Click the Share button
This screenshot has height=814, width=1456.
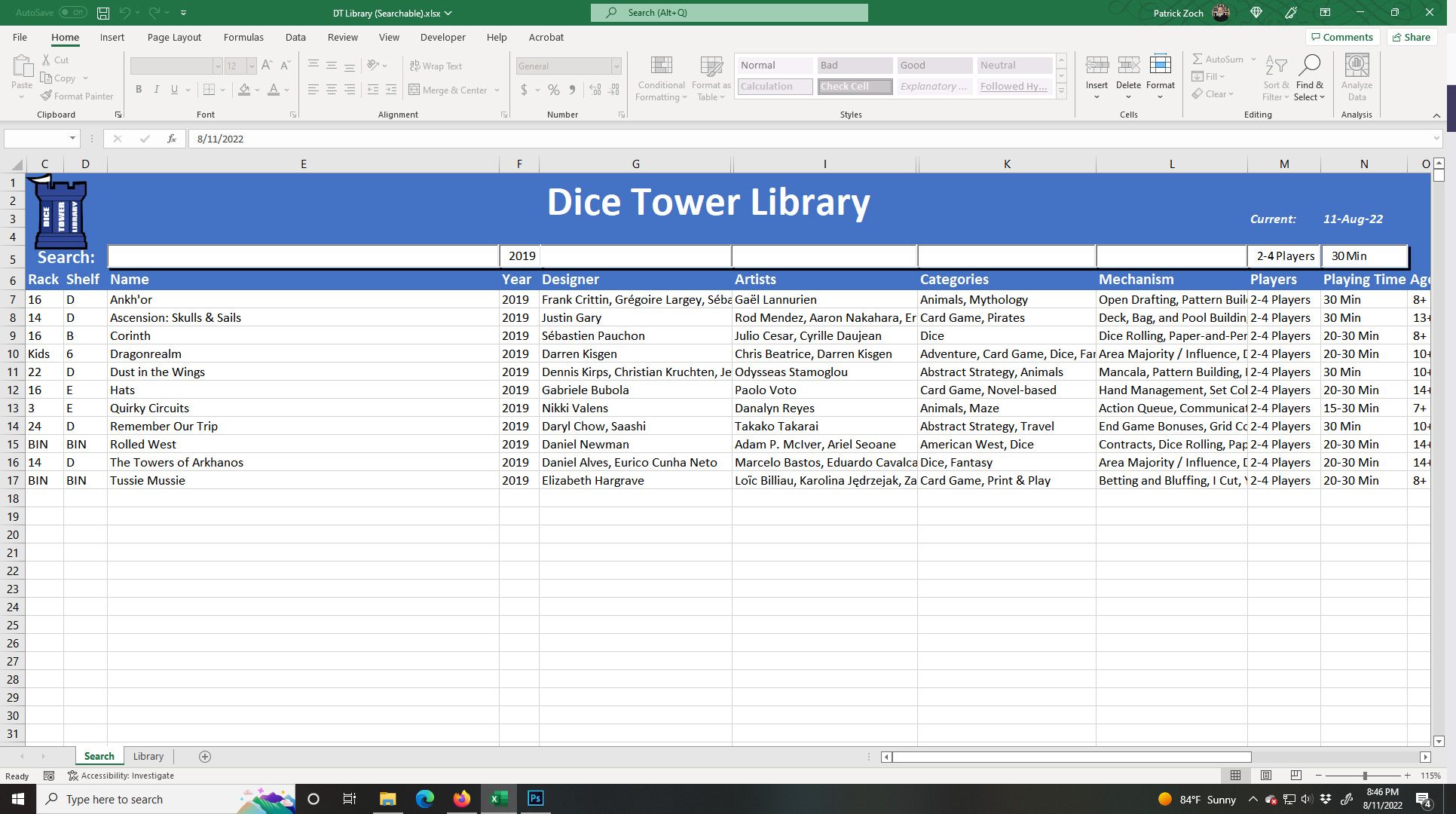[1410, 37]
